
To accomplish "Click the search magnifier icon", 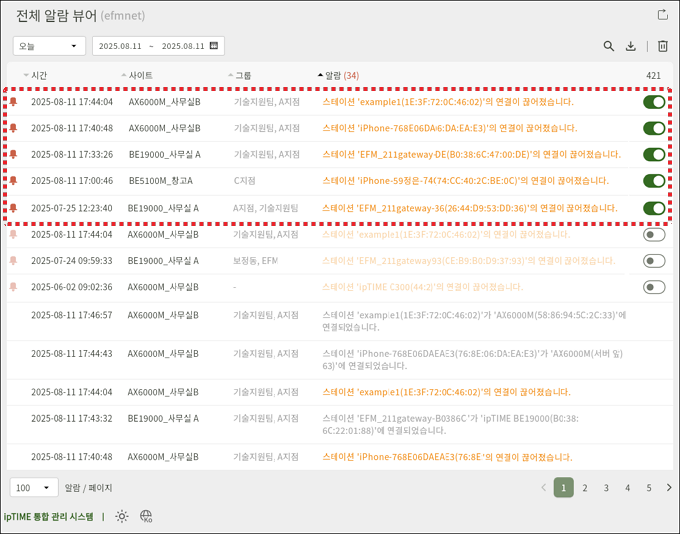I will pyautogui.click(x=609, y=46).
